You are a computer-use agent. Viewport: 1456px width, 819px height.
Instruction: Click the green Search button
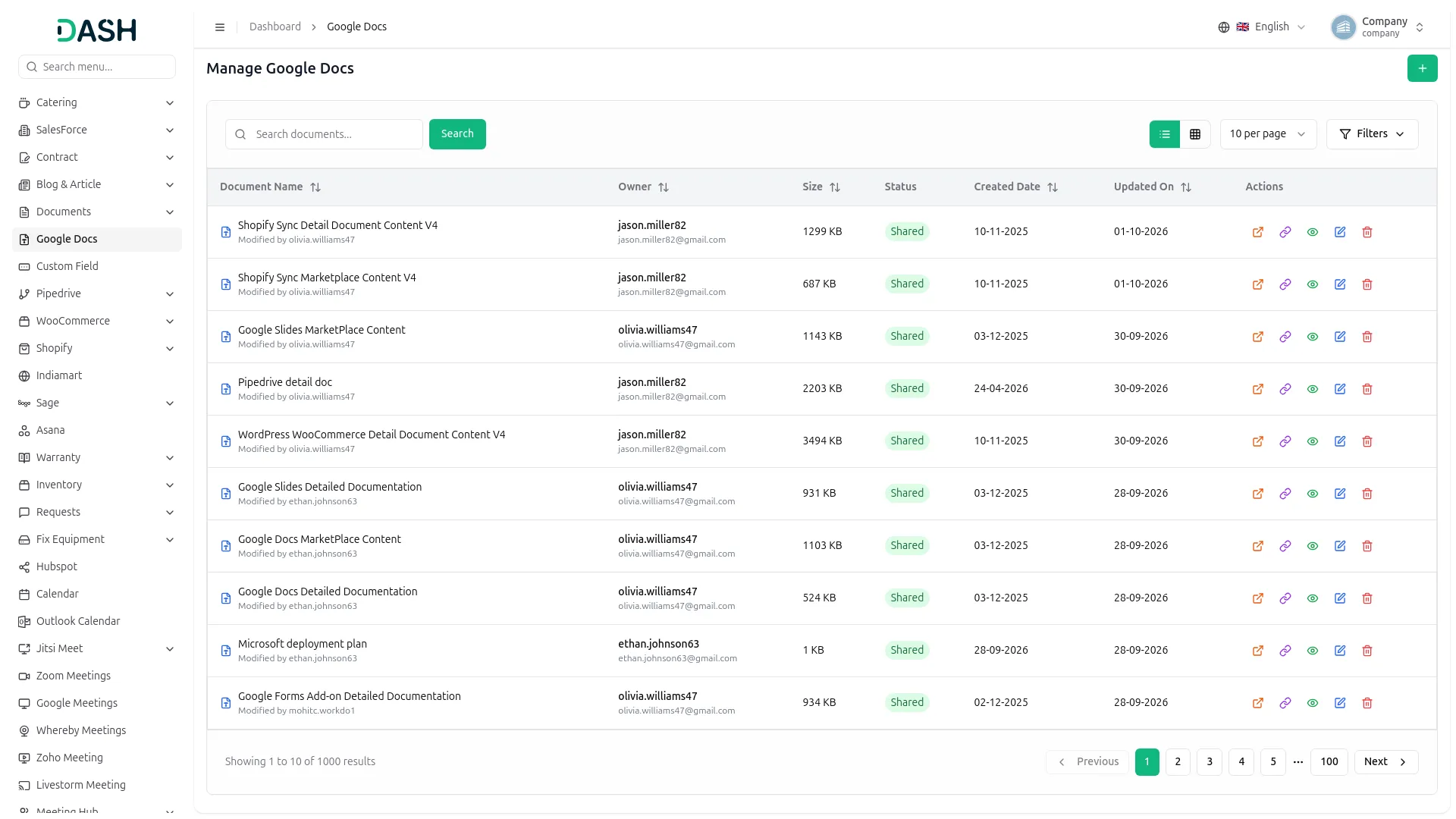pyautogui.click(x=457, y=134)
